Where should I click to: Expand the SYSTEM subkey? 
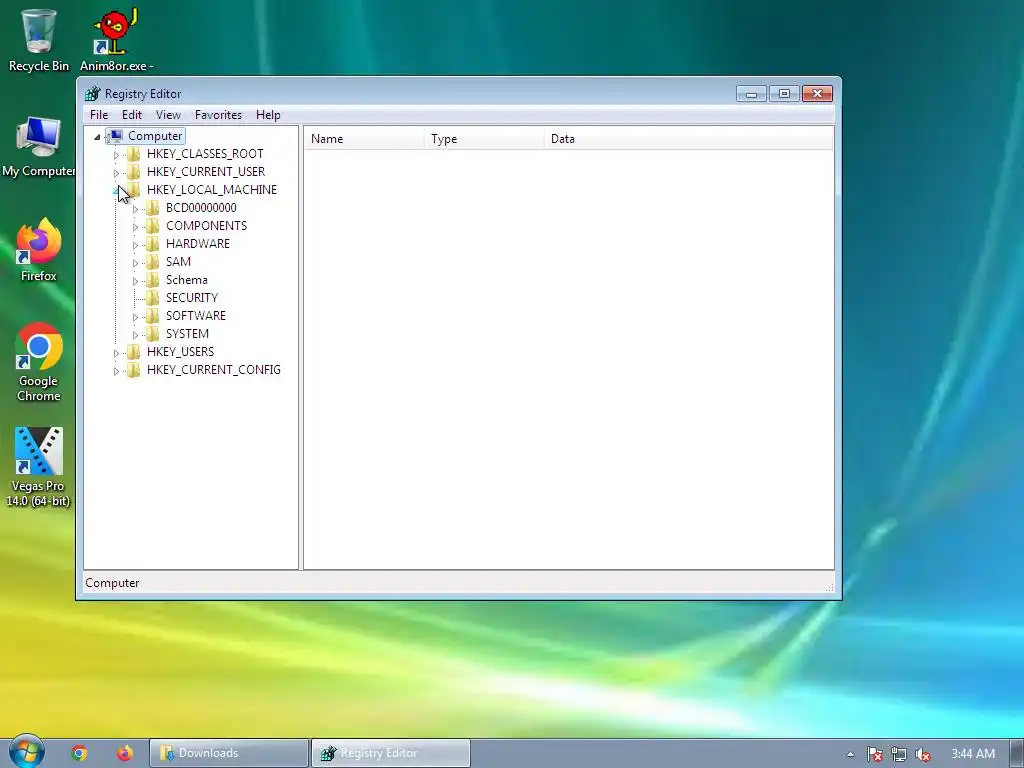pyautogui.click(x=135, y=335)
